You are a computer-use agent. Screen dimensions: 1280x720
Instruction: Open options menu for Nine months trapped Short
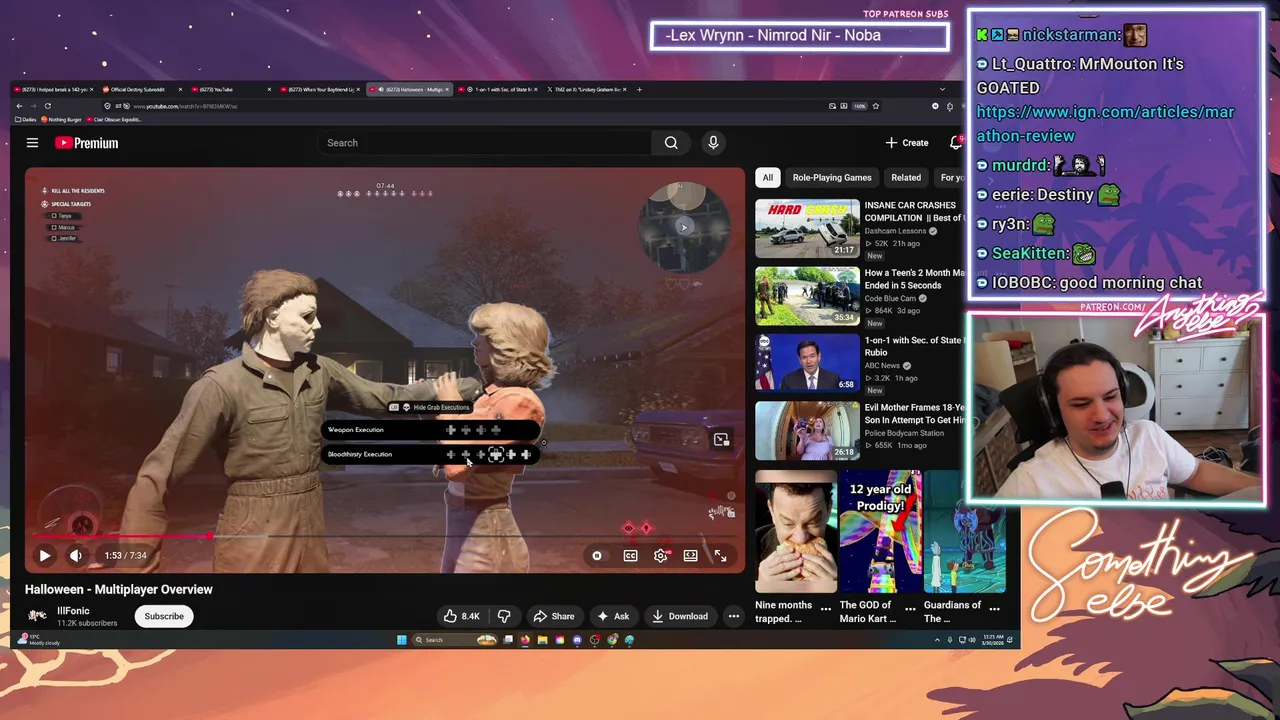[x=826, y=607]
